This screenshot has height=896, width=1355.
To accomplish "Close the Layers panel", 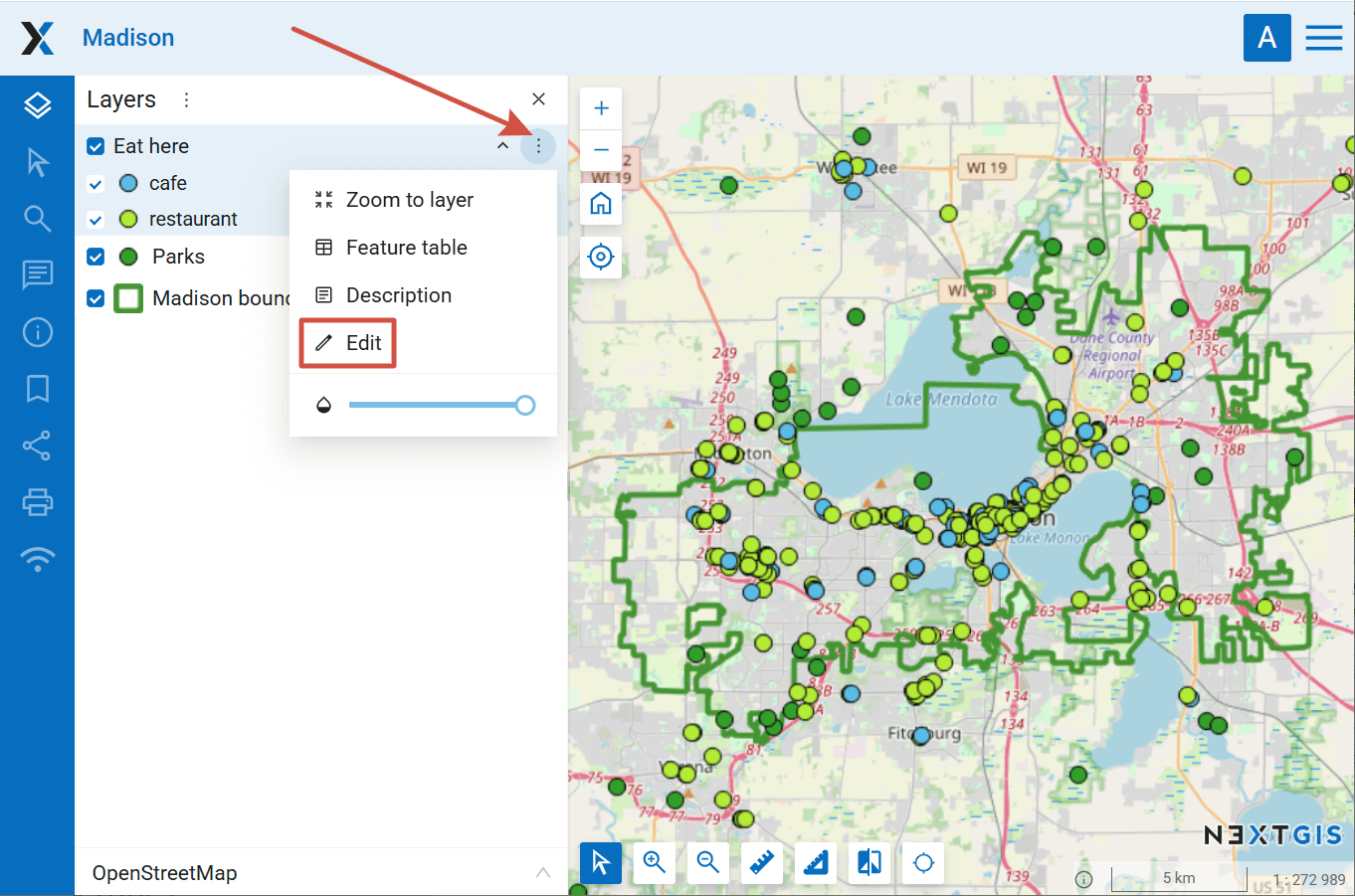I will tap(538, 99).
